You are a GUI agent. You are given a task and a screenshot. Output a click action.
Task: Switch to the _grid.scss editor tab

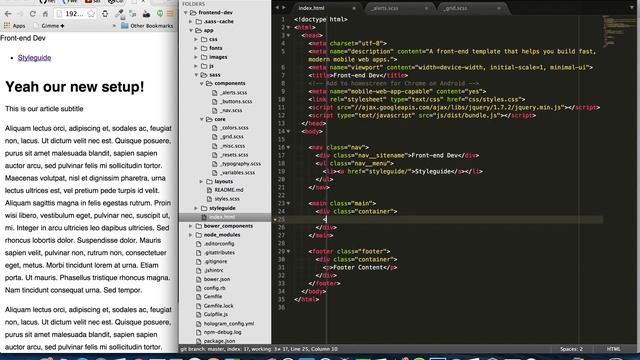pyautogui.click(x=456, y=8)
